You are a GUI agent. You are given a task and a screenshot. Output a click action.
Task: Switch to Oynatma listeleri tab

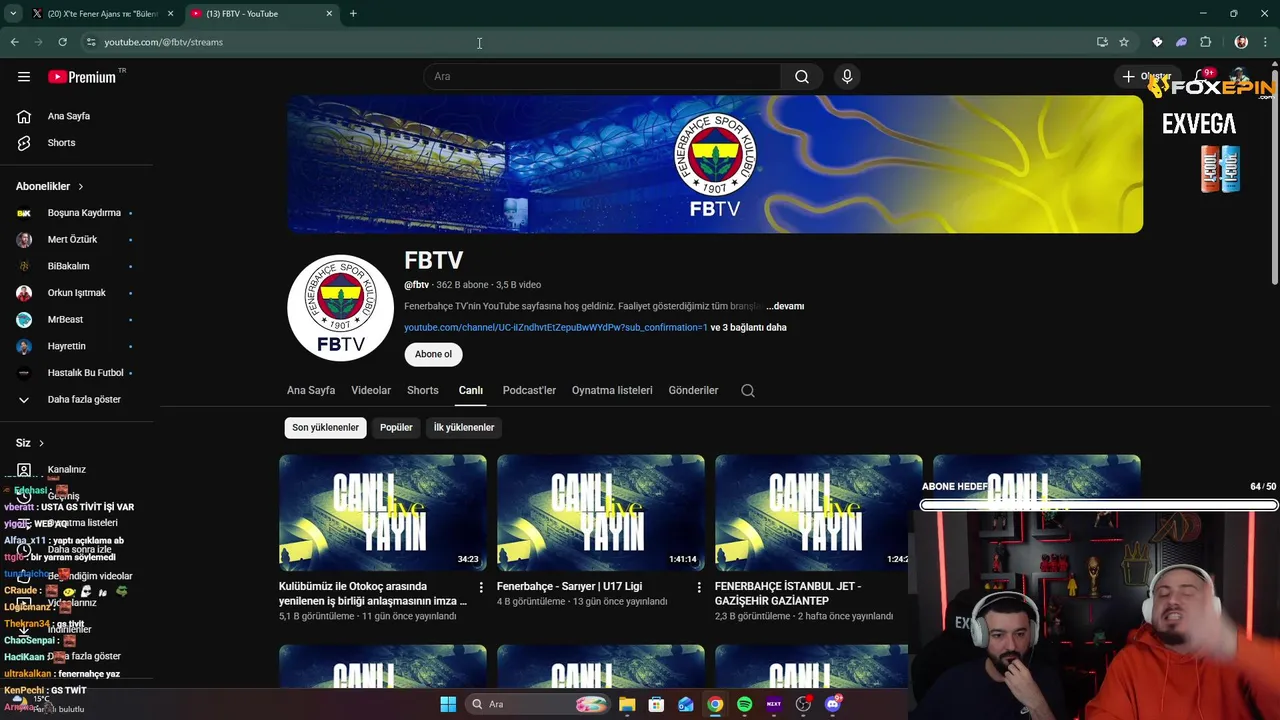[x=612, y=391]
